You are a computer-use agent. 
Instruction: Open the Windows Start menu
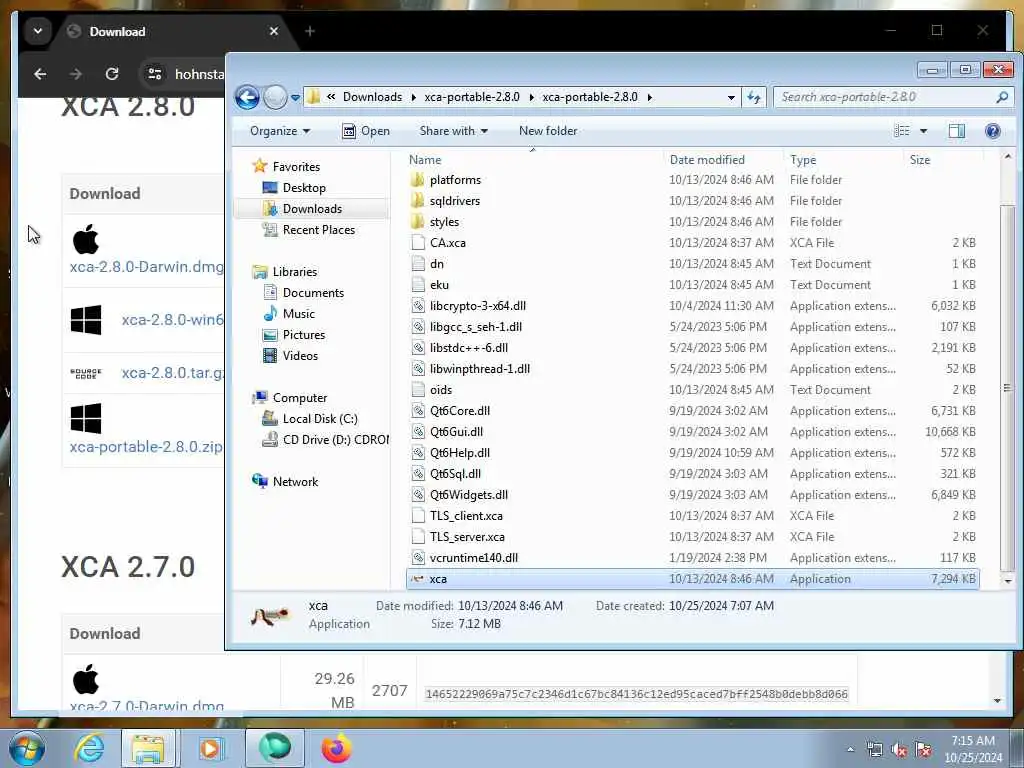tap(26, 748)
